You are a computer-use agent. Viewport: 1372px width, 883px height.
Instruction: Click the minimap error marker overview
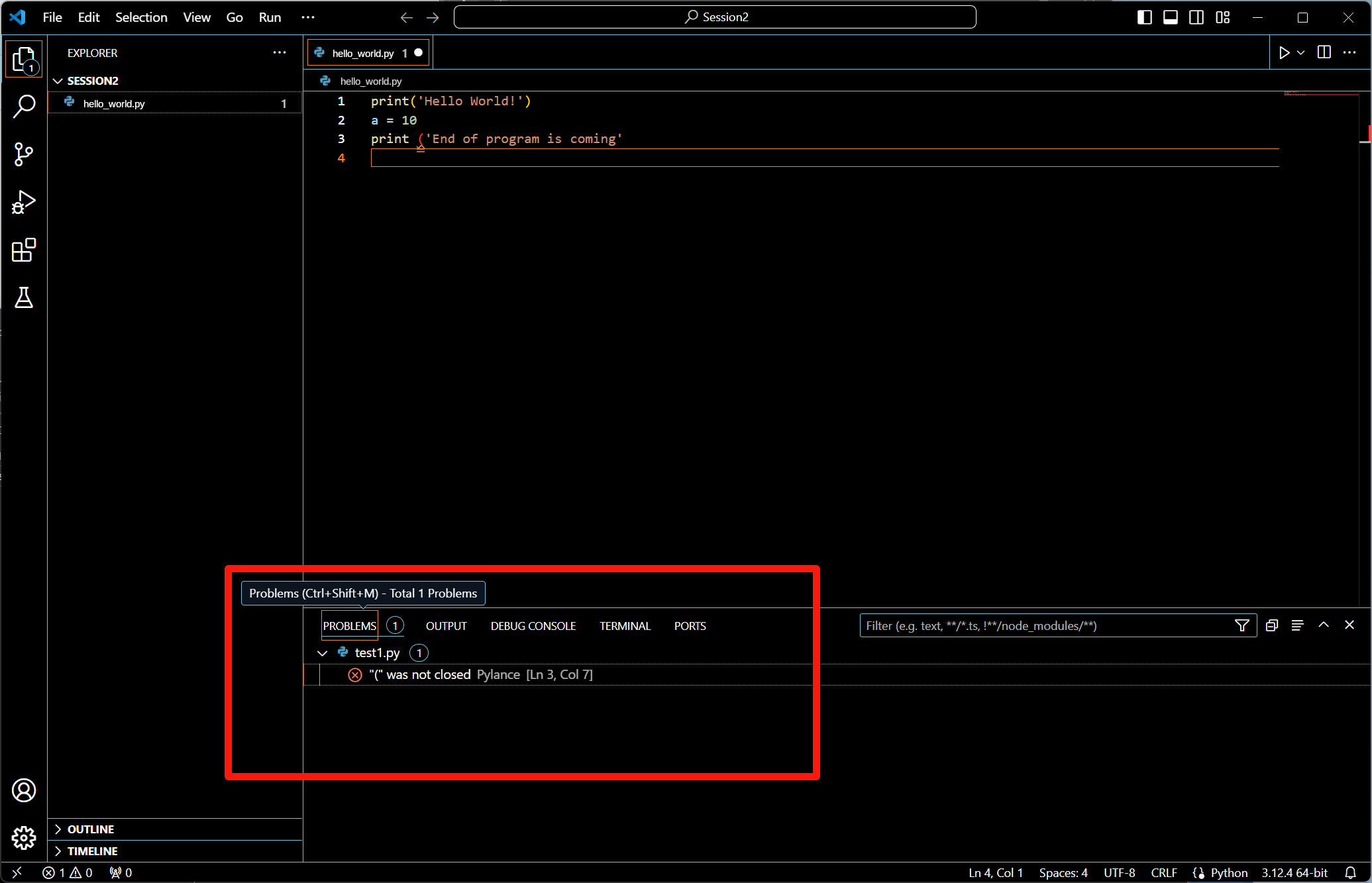click(1321, 95)
